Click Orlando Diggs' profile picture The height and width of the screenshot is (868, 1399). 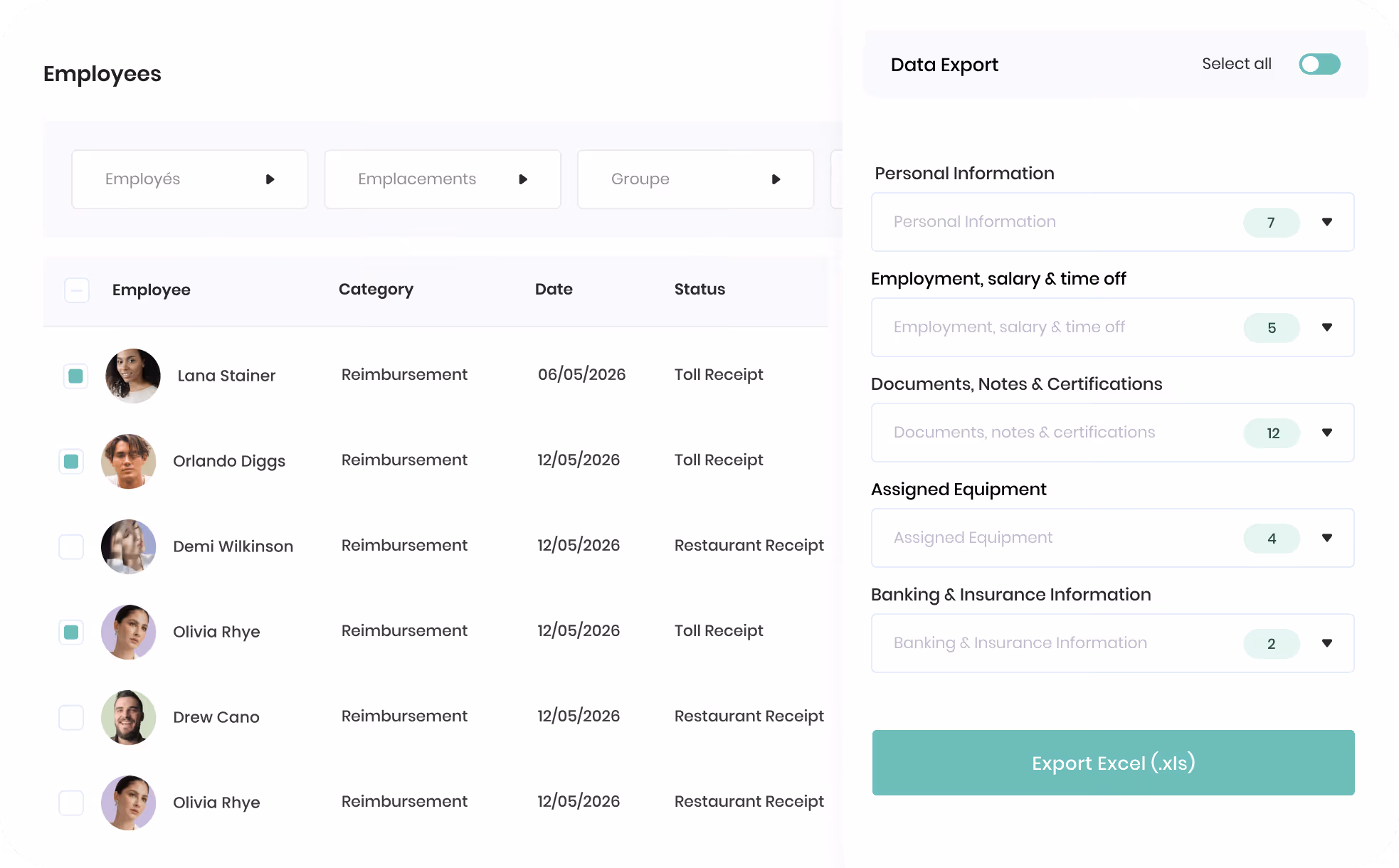click(129, 461)
